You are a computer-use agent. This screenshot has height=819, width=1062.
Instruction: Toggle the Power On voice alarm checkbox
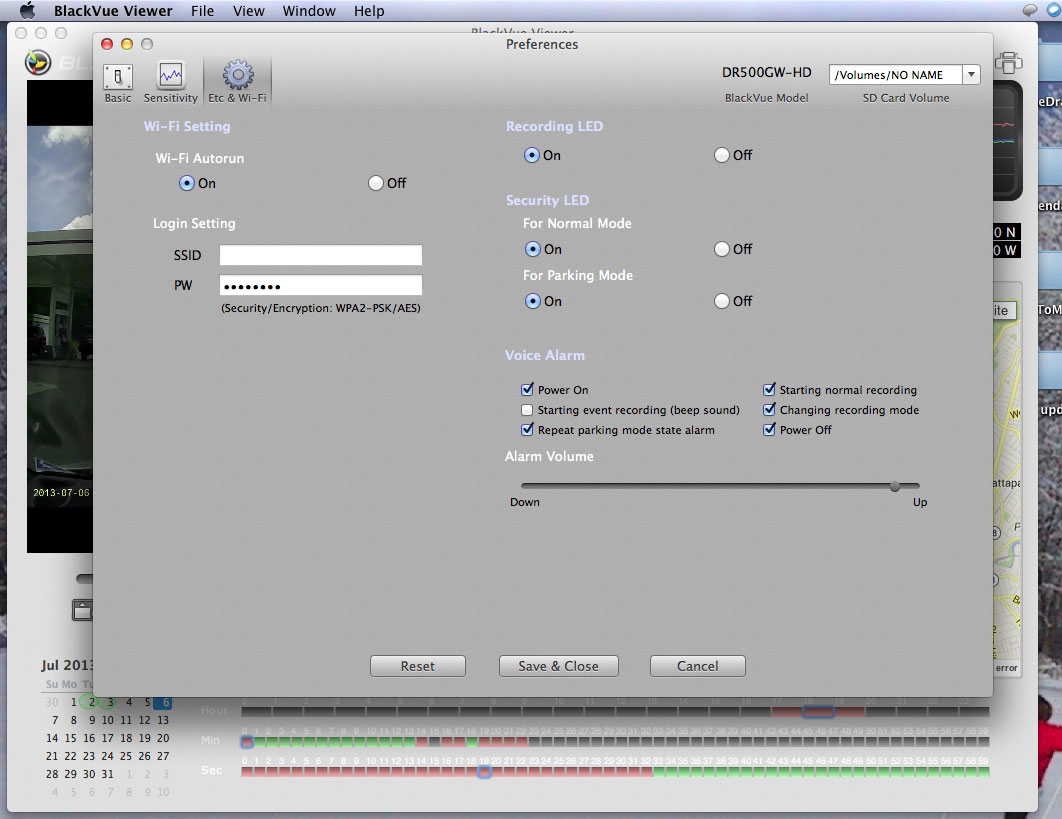point(527,390)
